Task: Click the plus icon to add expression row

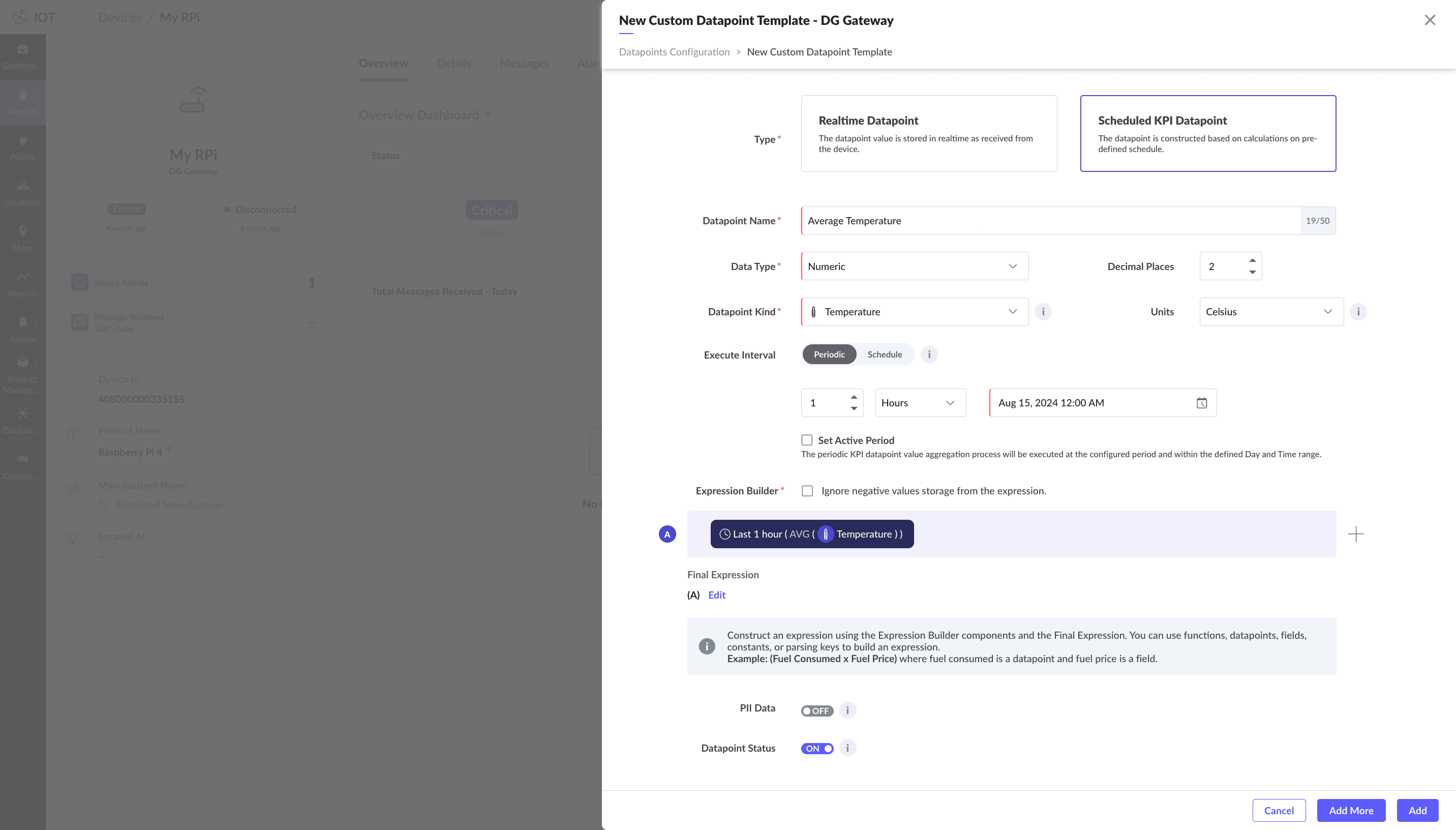Action: (x=1356, y=534)
